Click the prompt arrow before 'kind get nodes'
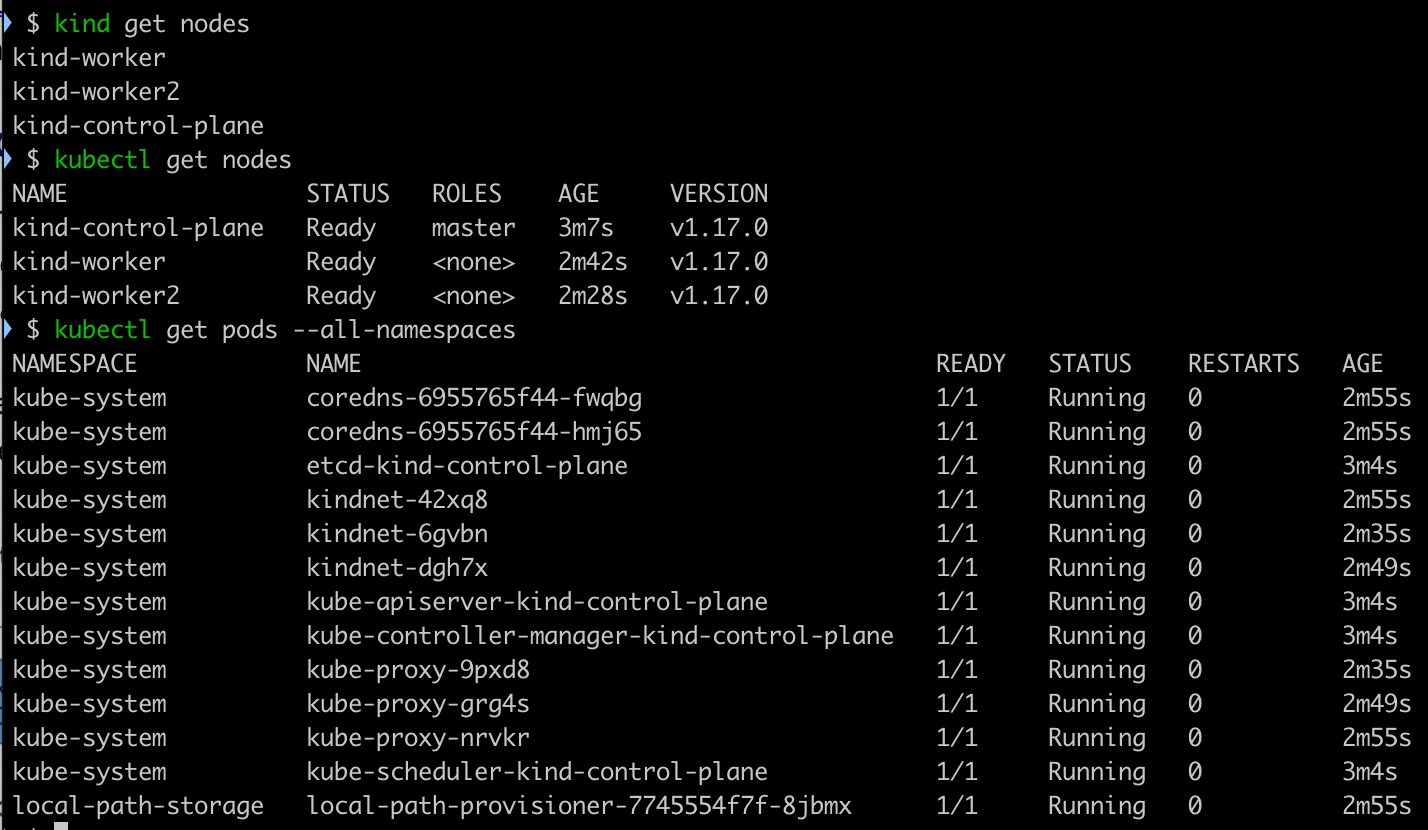The height and width of the screenshot is (830, 1428). coord(6,23)
